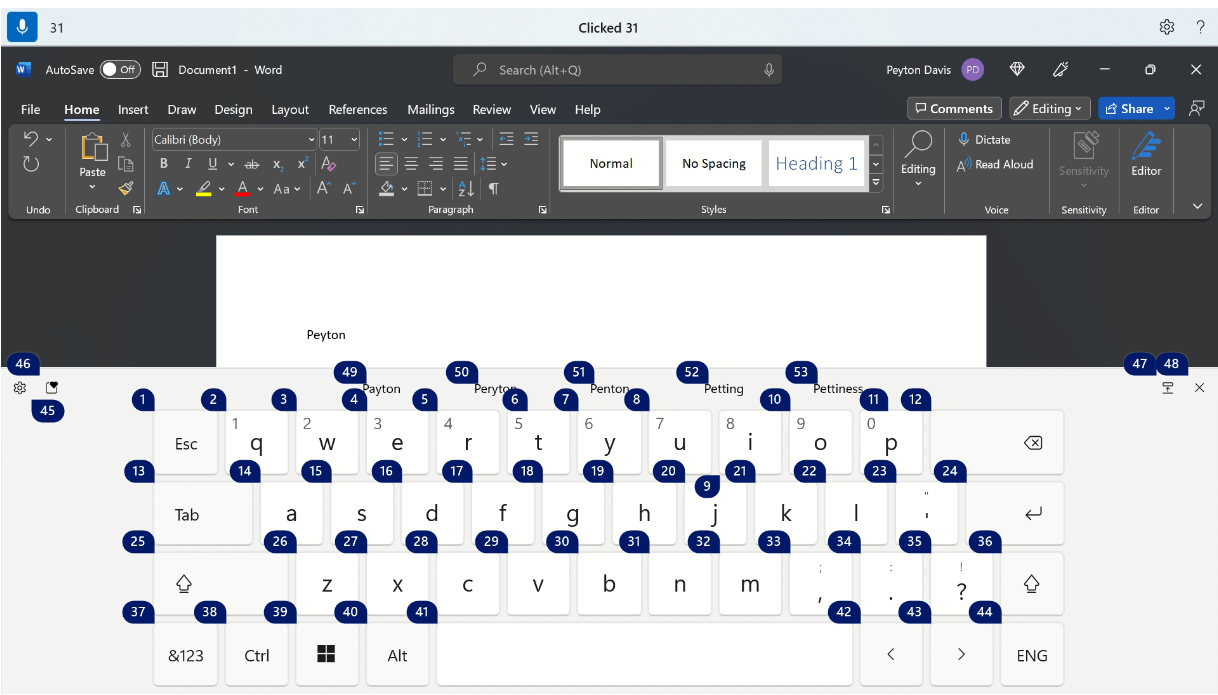Click the Clear All Formatting icon
This screenshot has height=695, width=1218.
tap(329, 164)
